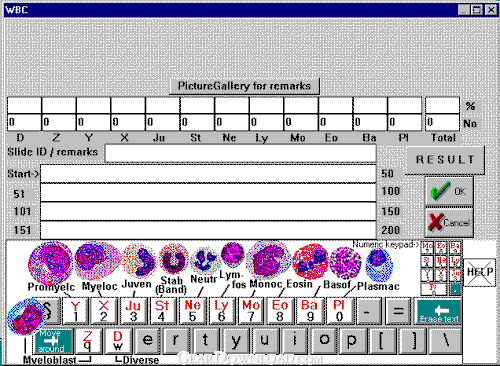
Task: Click the Monocyte cell image
Action: coord(269,260)
